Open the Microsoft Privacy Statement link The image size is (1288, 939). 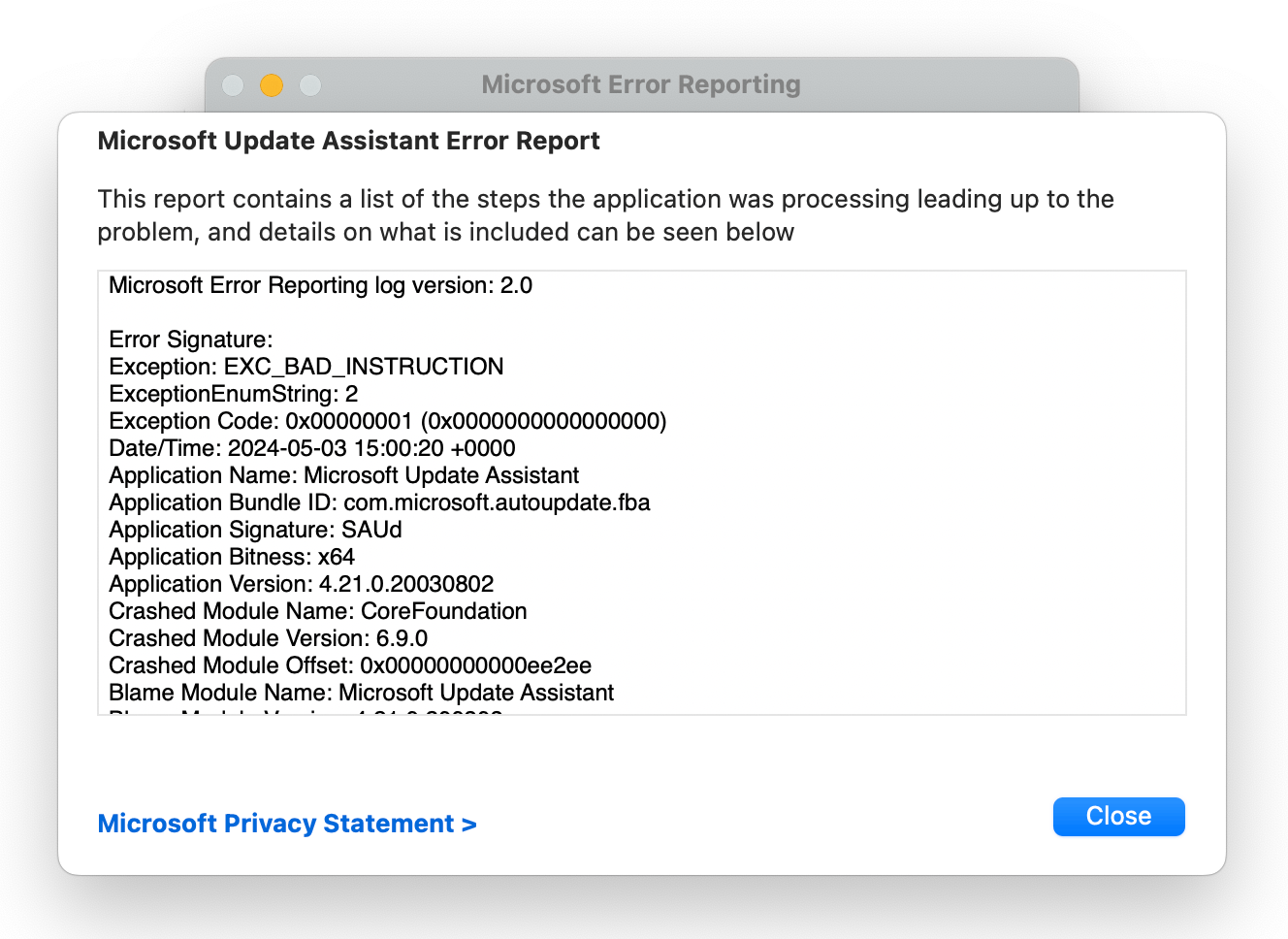tap(286, 824)
